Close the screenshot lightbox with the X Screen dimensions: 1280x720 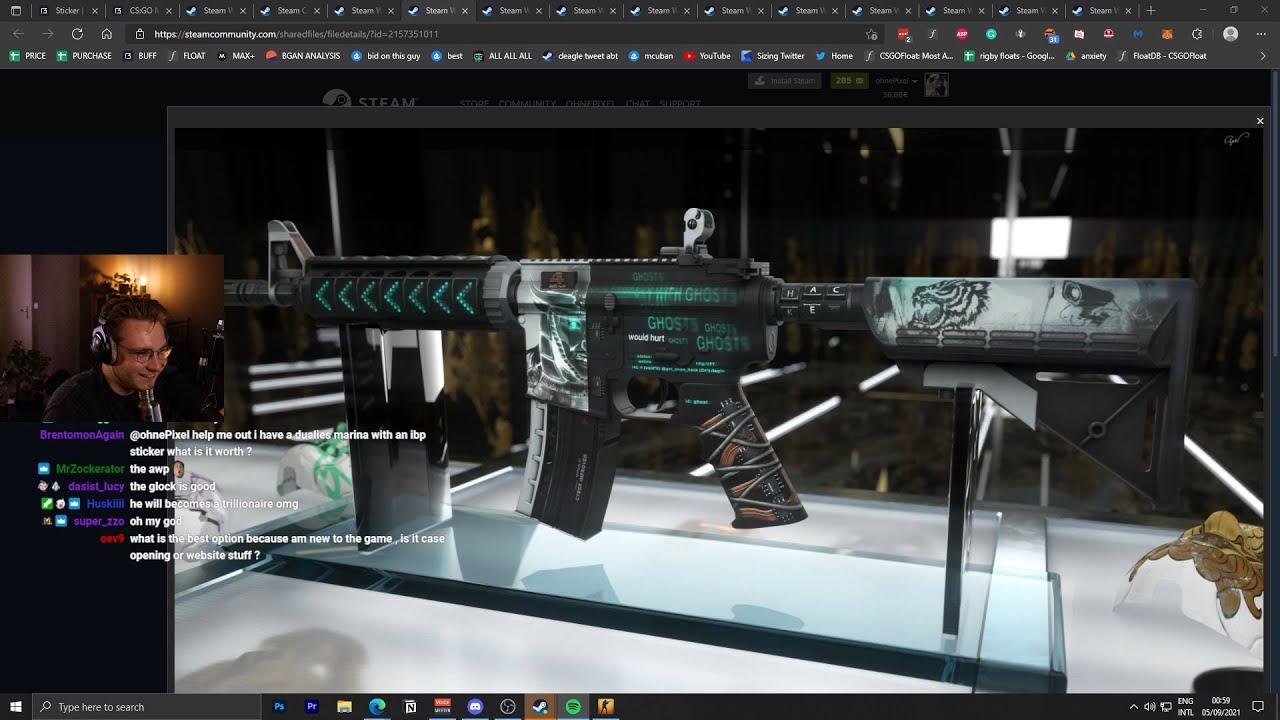tap(1260, 121)
